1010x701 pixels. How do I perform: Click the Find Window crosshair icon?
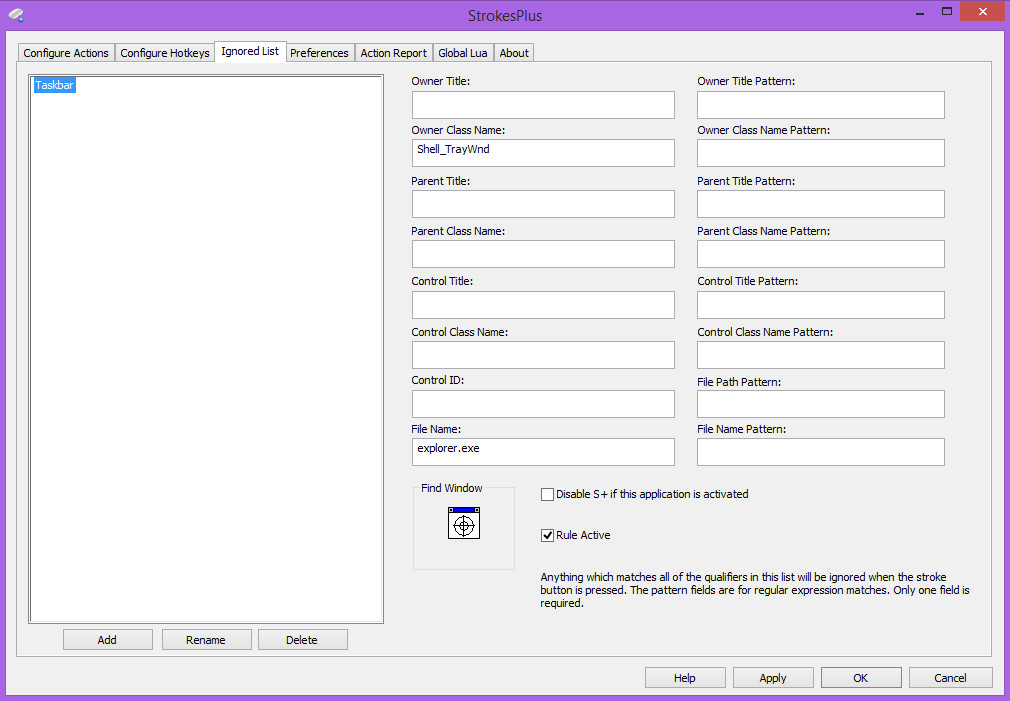point(464,523)
